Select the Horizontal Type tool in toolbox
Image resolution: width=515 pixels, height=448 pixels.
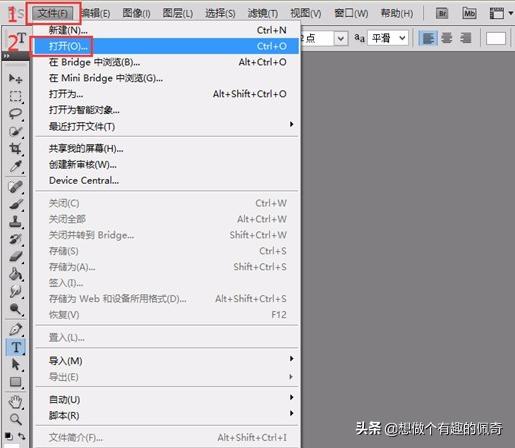(15, 347)
